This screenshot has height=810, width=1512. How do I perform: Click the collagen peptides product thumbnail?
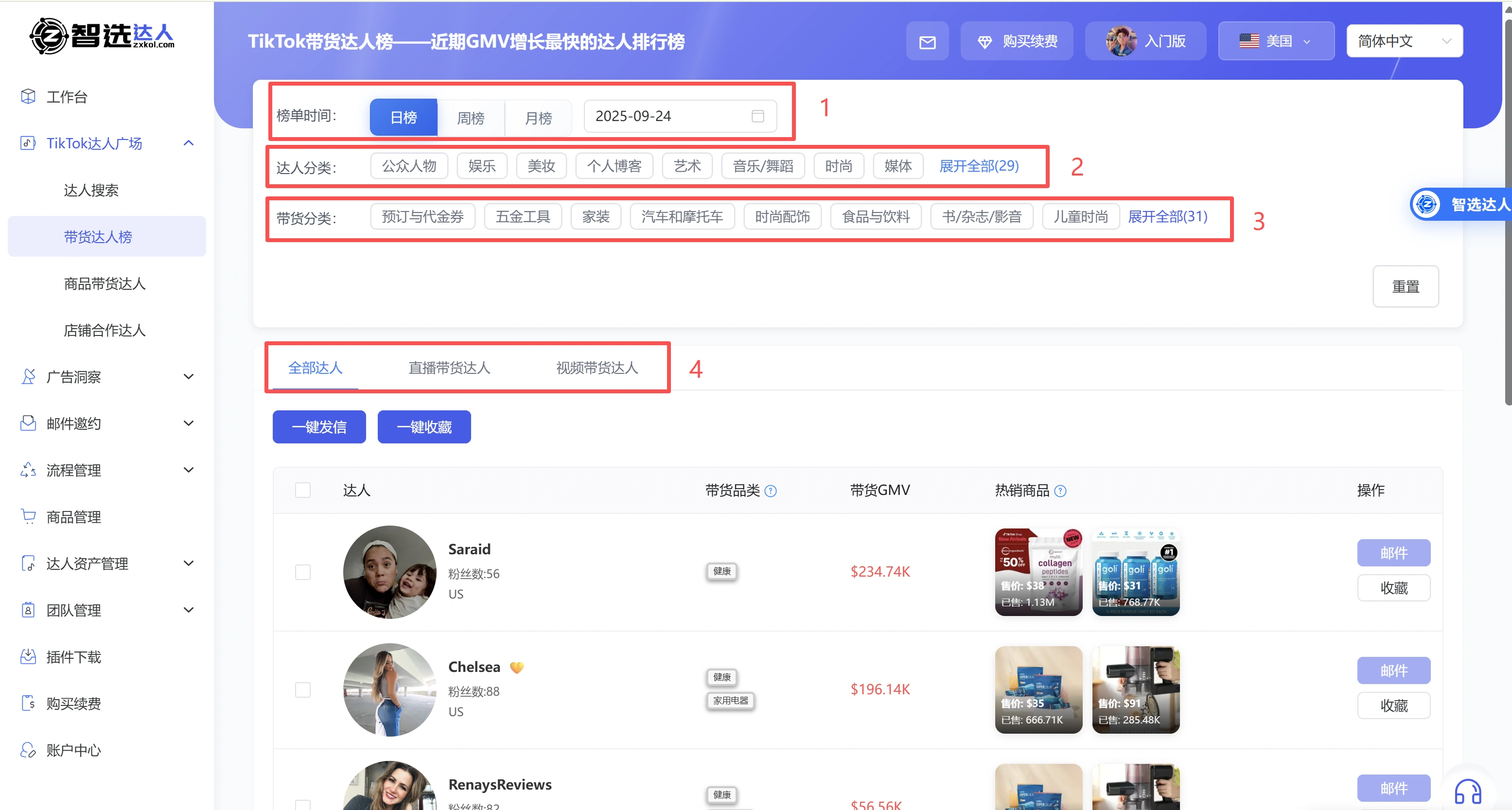1038,572
